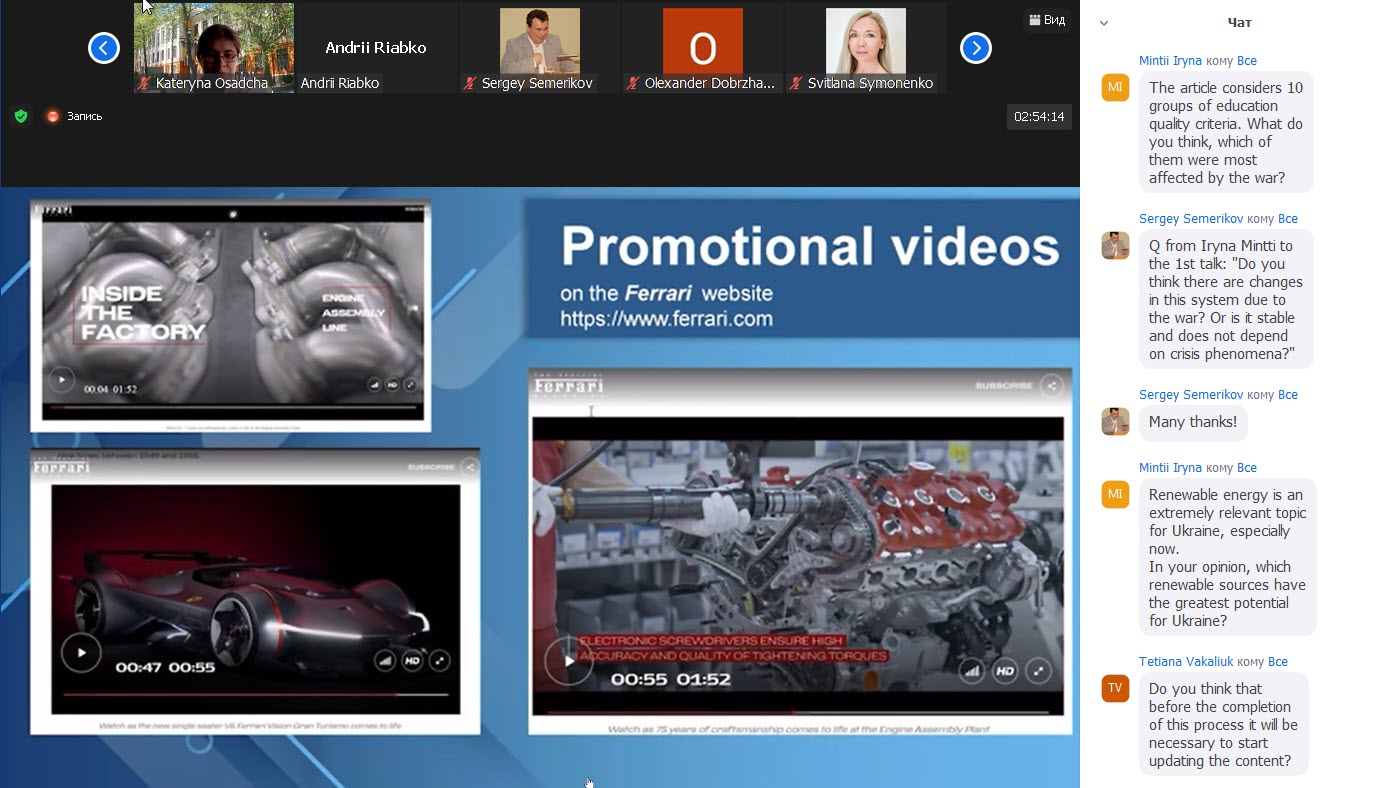Image resolution: width=1382 pixels, height=788 pixels.
Task: Collapse the Чат panel with the chevron
Action: click(x=1104, y=23)
